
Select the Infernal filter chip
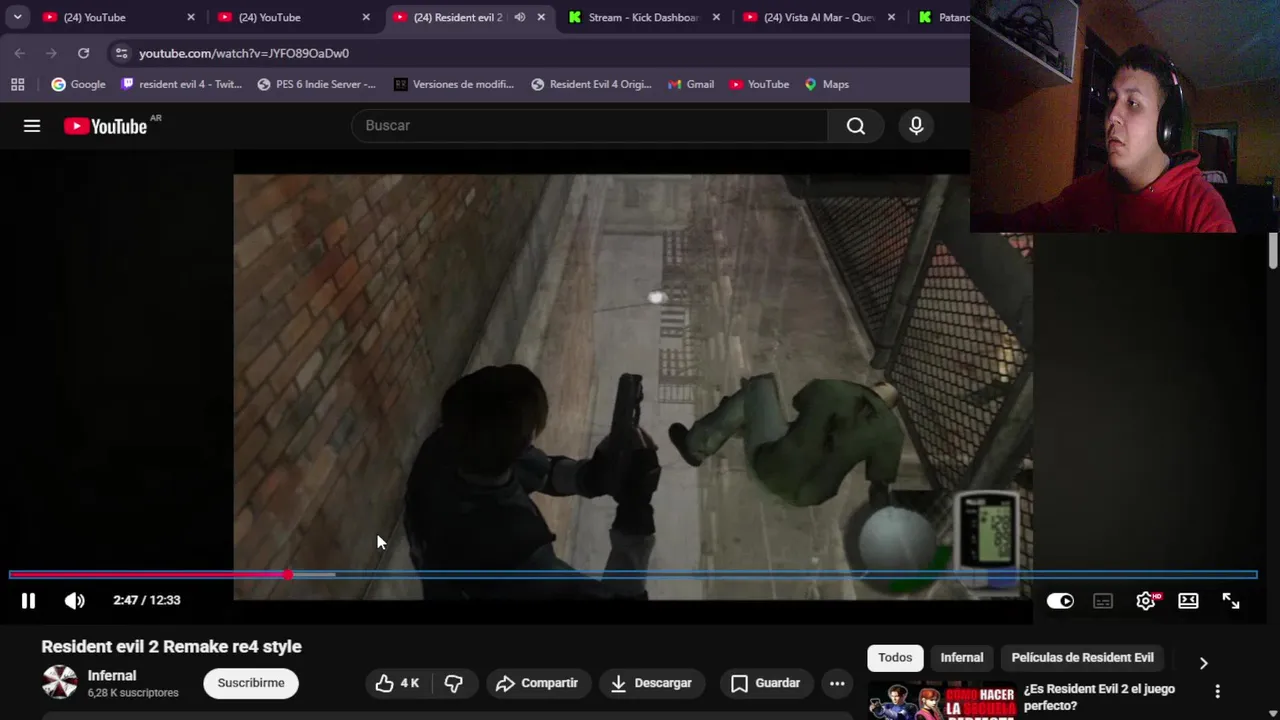point(962,657)
